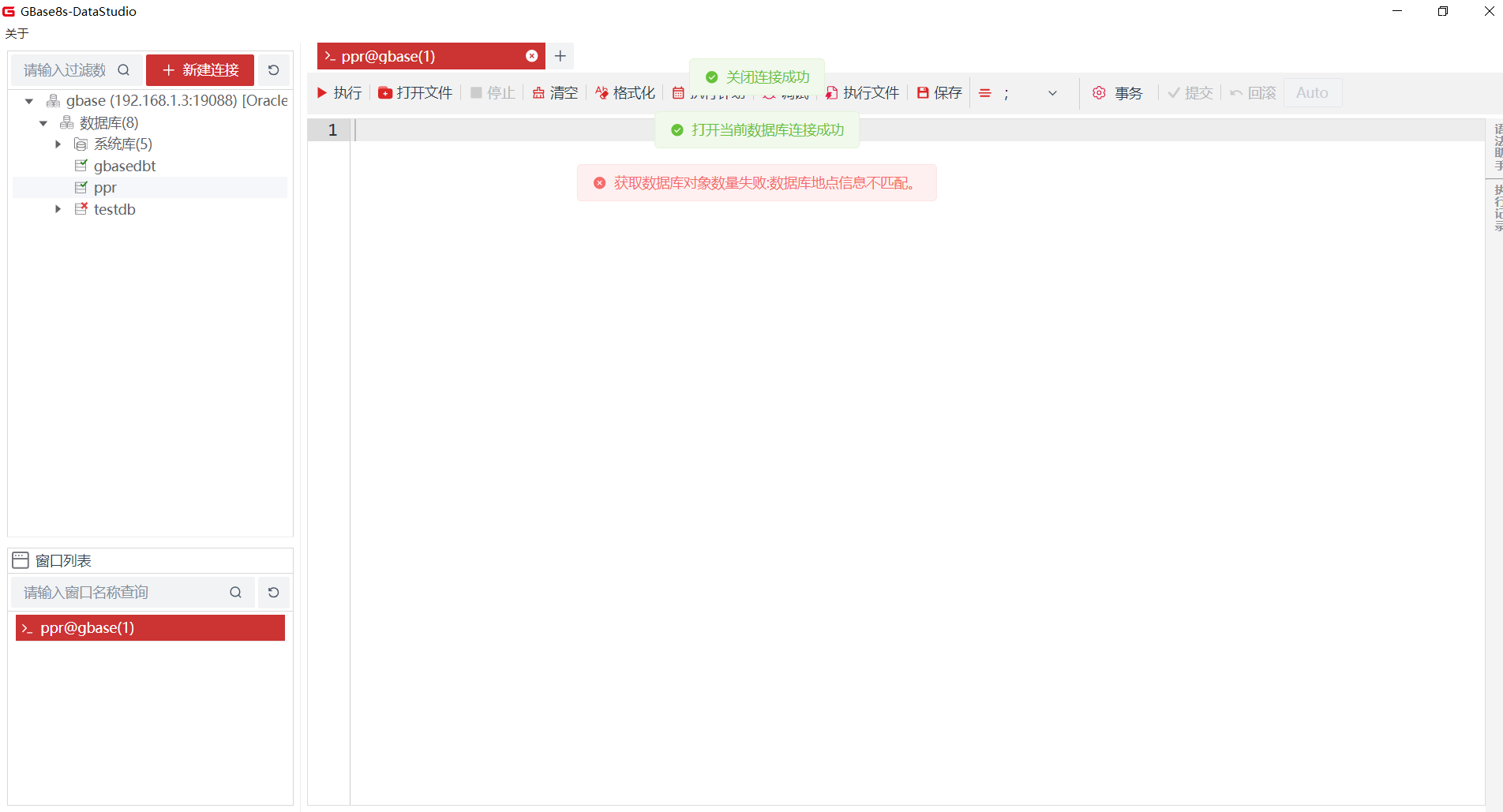Select the 数据库(8) tree node
Viewport: 1503px width, 812px height.
tap(108, 123)
